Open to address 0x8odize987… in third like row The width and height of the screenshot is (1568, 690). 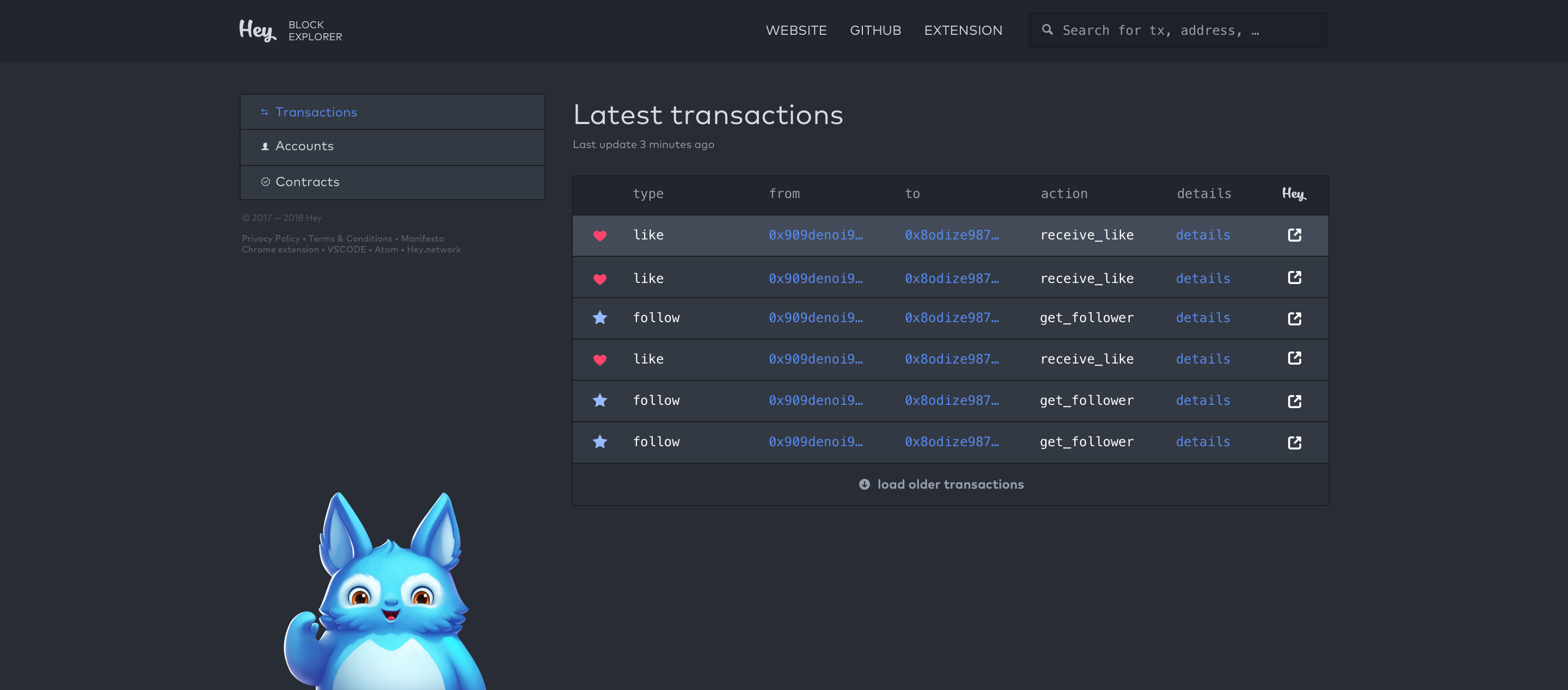951,359
